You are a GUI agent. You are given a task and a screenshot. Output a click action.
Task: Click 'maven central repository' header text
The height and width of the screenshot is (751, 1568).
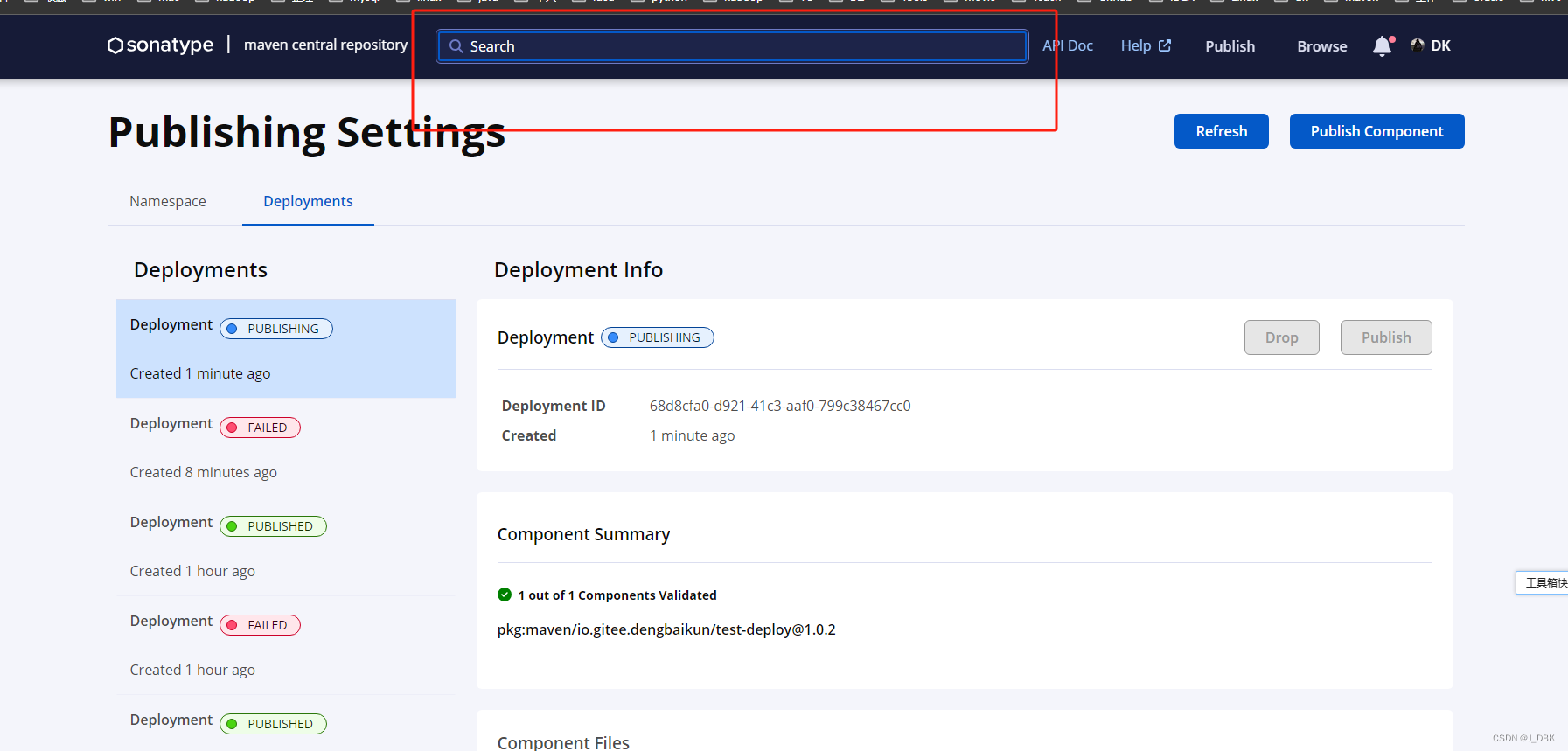pos(325,45)
